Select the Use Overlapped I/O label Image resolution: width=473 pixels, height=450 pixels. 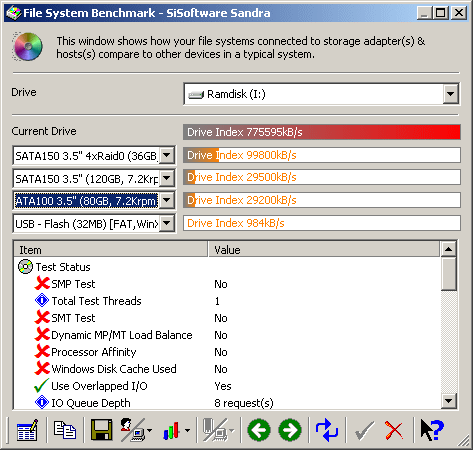coord(99,386)
